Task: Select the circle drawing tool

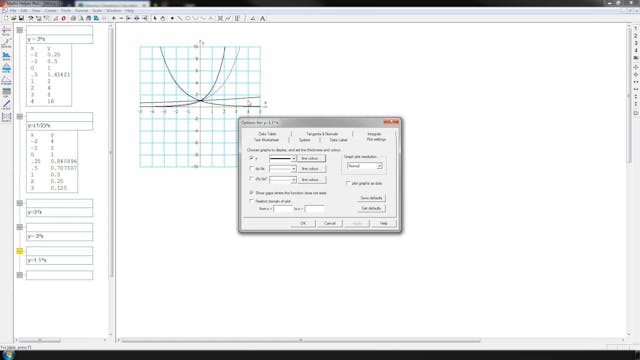Action: (x=188, y=18)
